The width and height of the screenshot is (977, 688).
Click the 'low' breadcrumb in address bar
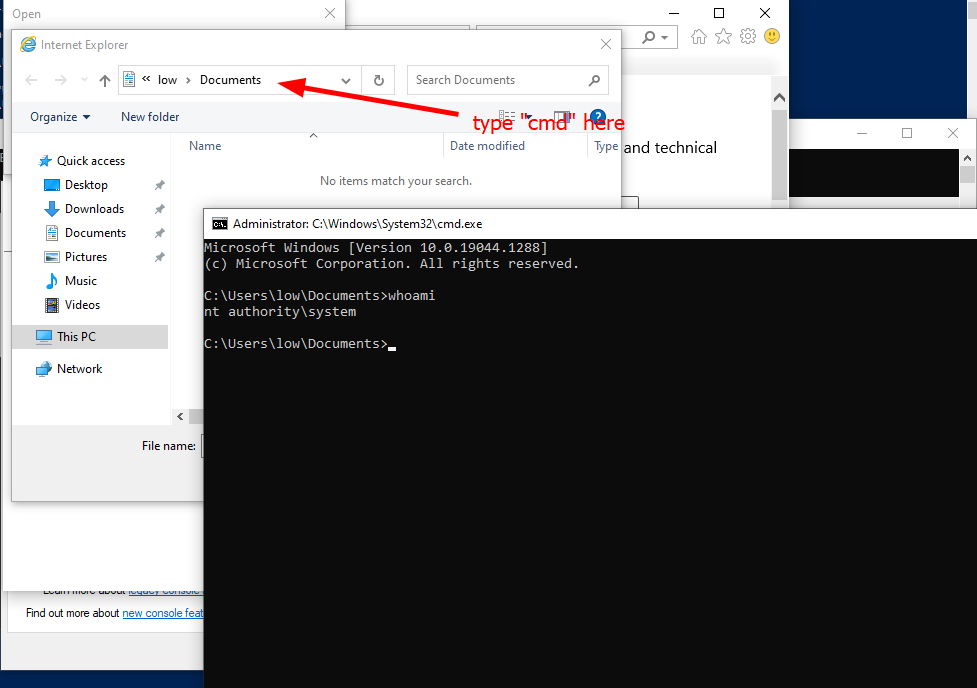[x=167, y=80]
